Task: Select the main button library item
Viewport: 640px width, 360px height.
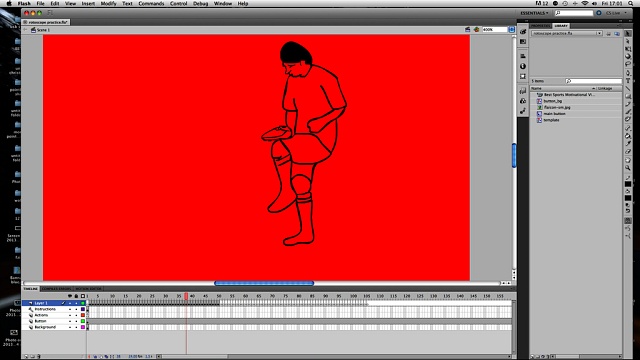Action: tap(554, 113)
